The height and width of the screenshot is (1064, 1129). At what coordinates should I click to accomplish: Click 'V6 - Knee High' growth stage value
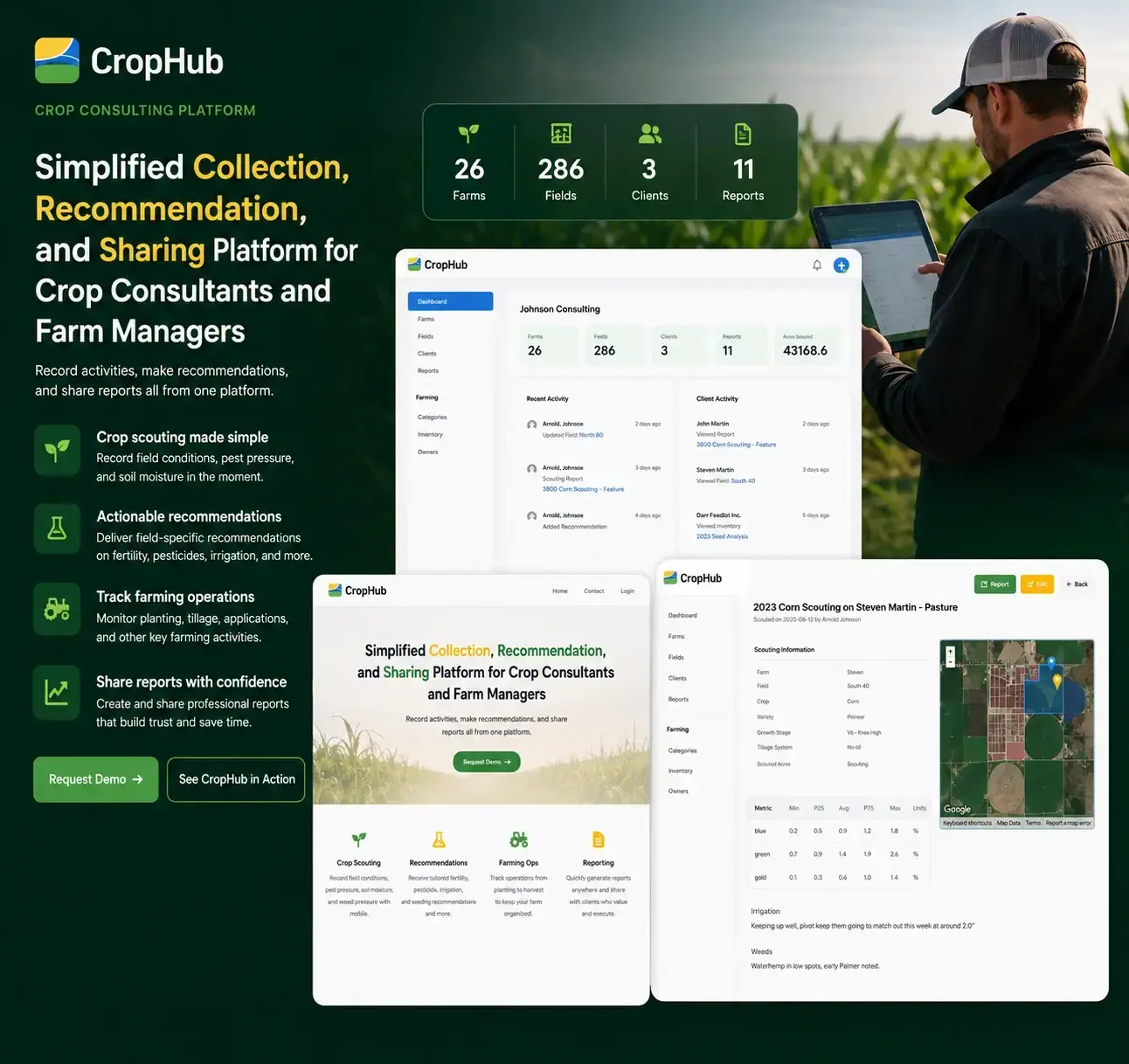pyautogui.click(x=864, y=733)
